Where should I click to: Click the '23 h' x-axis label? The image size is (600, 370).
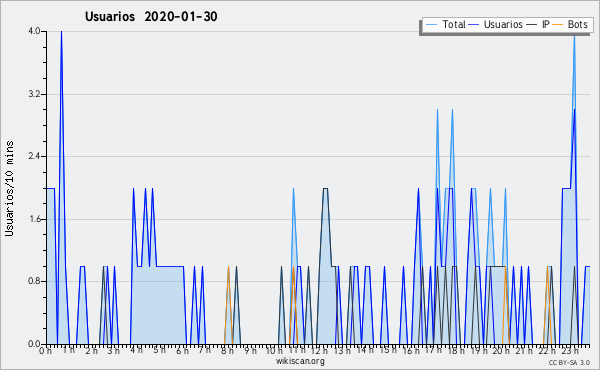pos(569,350)
